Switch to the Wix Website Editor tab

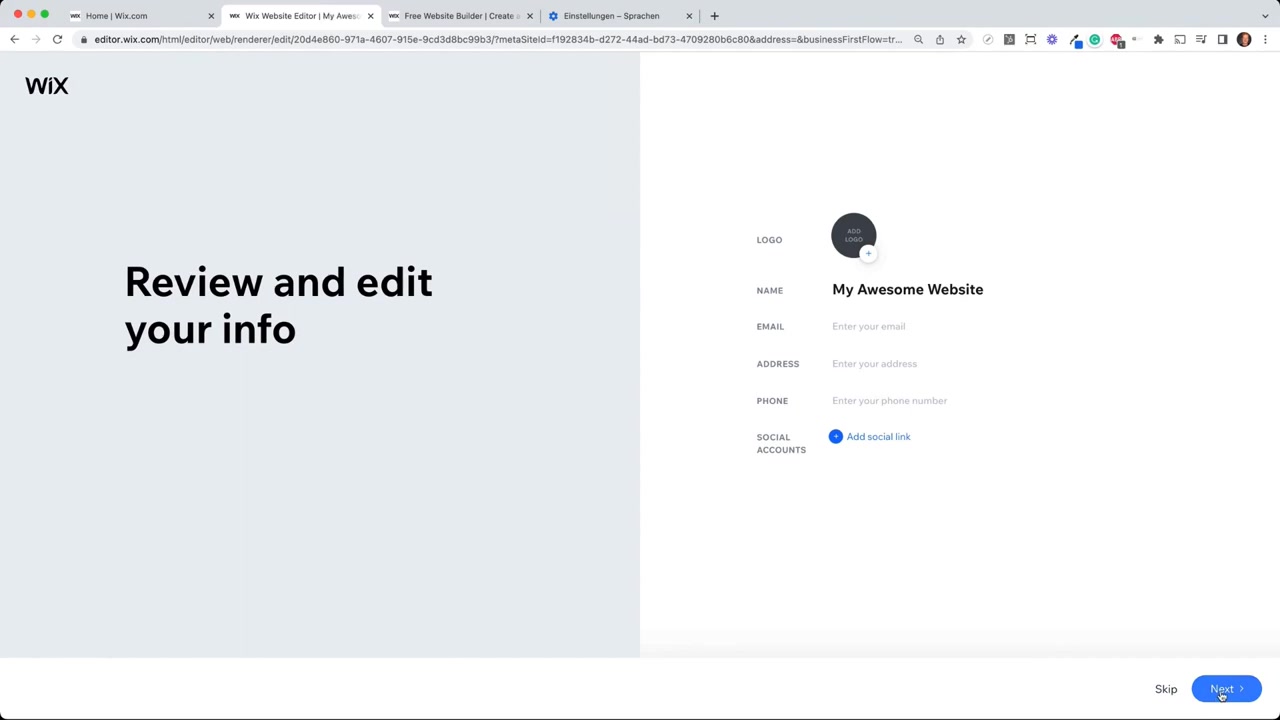(300, 16)
